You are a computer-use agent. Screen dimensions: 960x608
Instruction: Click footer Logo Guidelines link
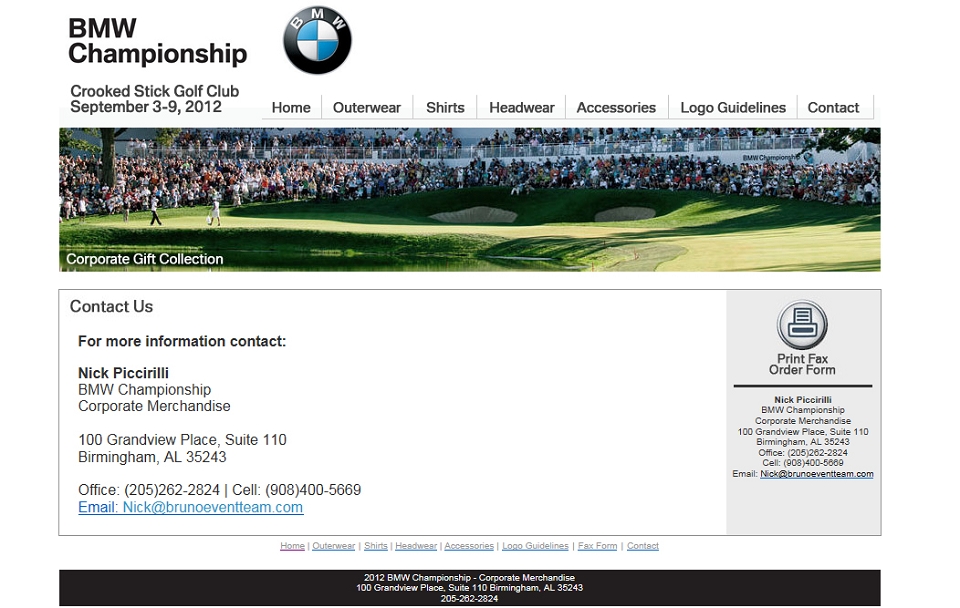[x=535, y=546]
